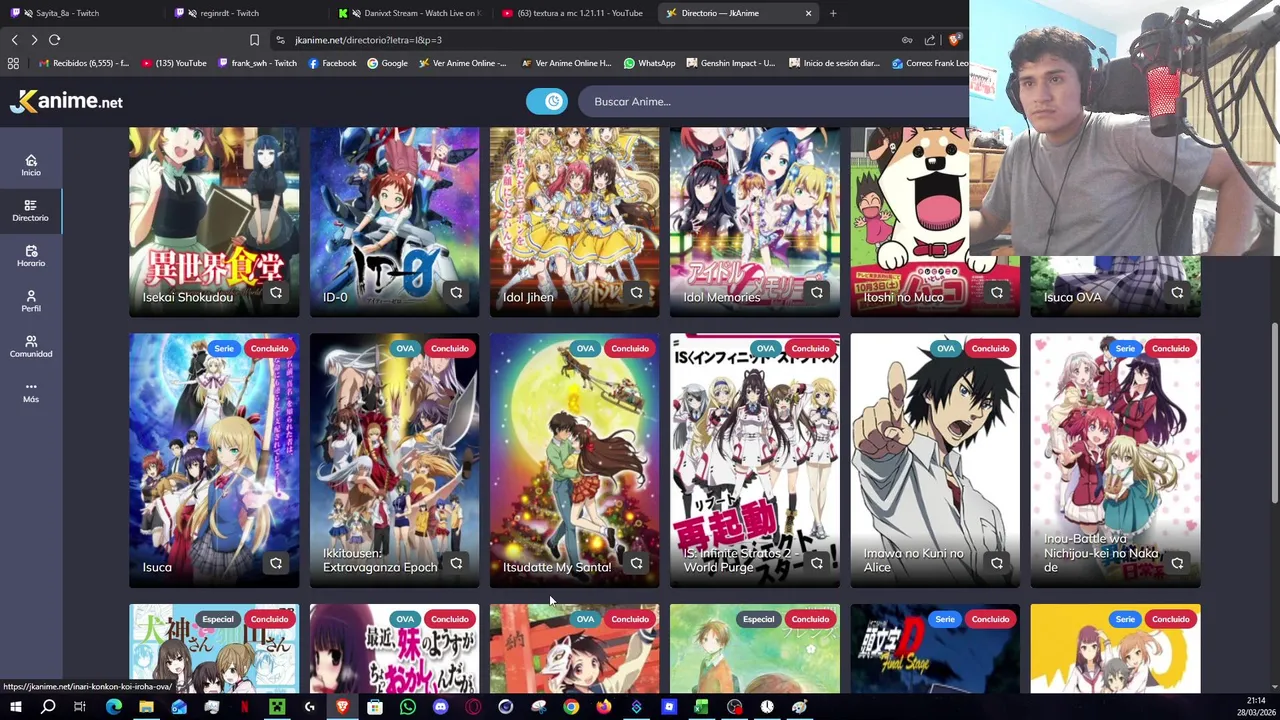Open Windows taskbar search
This screenshot has width=1280, height=720.
48,707
